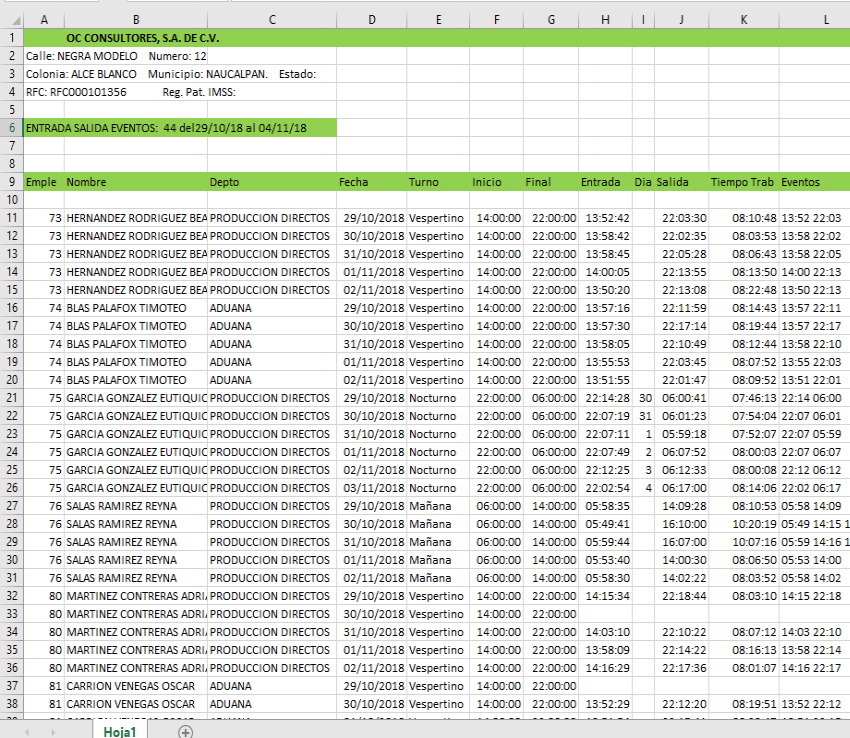Click first BLAS PALAFOX TIMOTEO name cell
The image size is (850, 738).
(135, 308)
